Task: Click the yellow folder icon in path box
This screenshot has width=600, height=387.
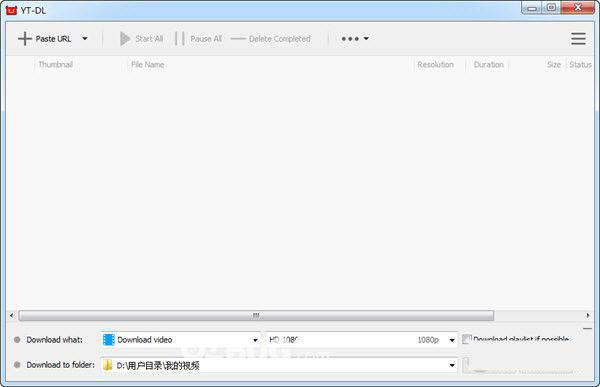Action: (x=108, y=365)
